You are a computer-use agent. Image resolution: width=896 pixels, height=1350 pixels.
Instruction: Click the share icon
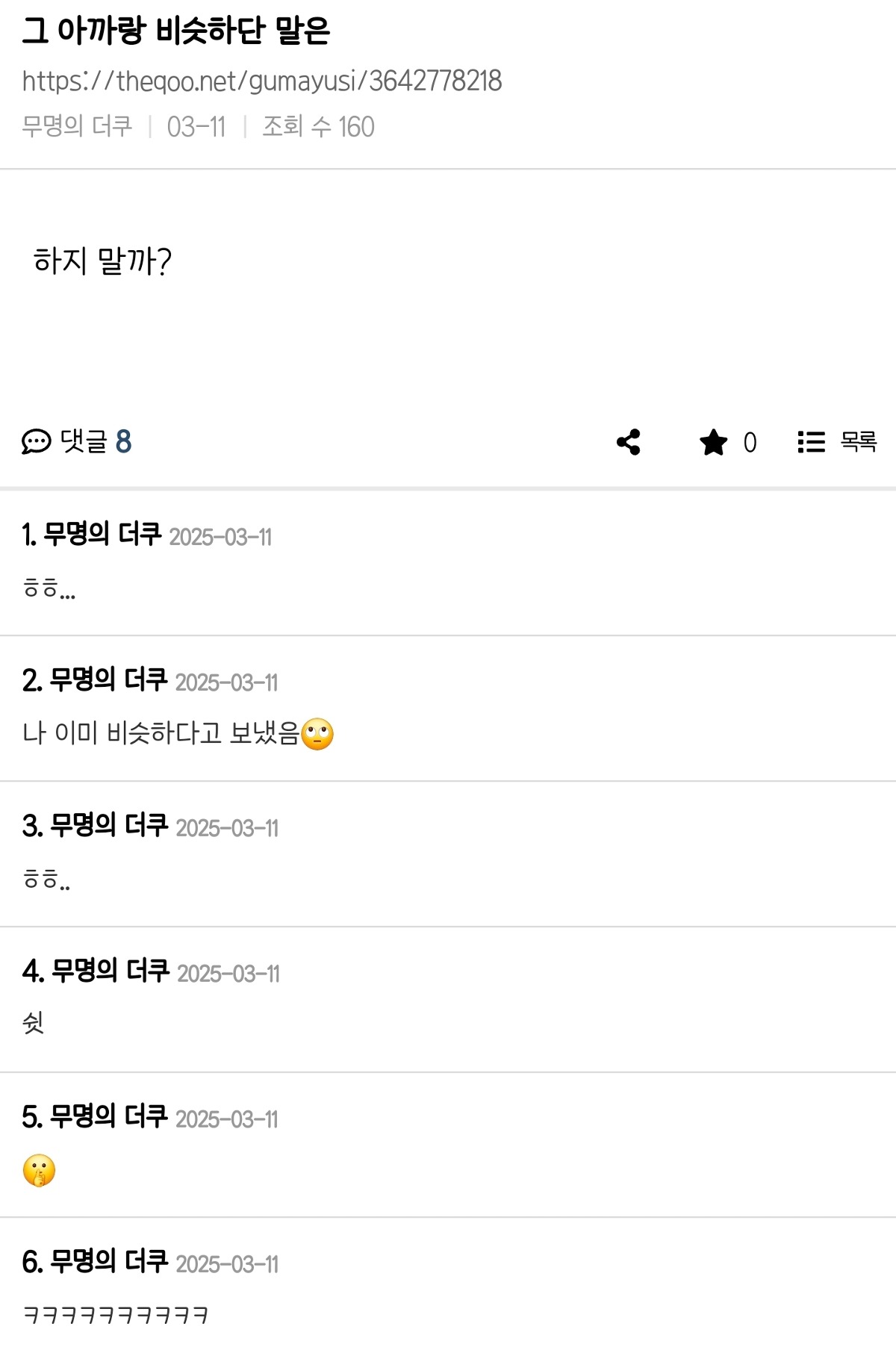pyautogui.click(x=629, y=442)
